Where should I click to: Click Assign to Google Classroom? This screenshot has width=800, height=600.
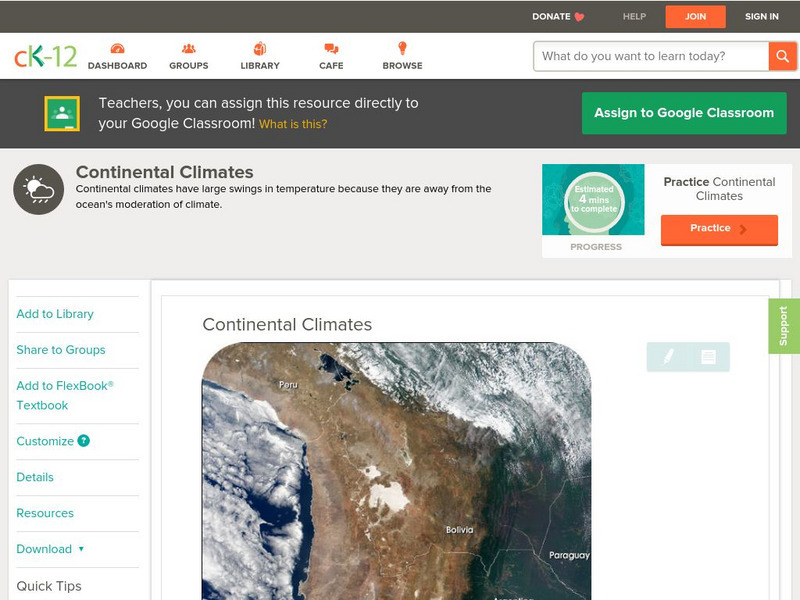click(684, 113)
